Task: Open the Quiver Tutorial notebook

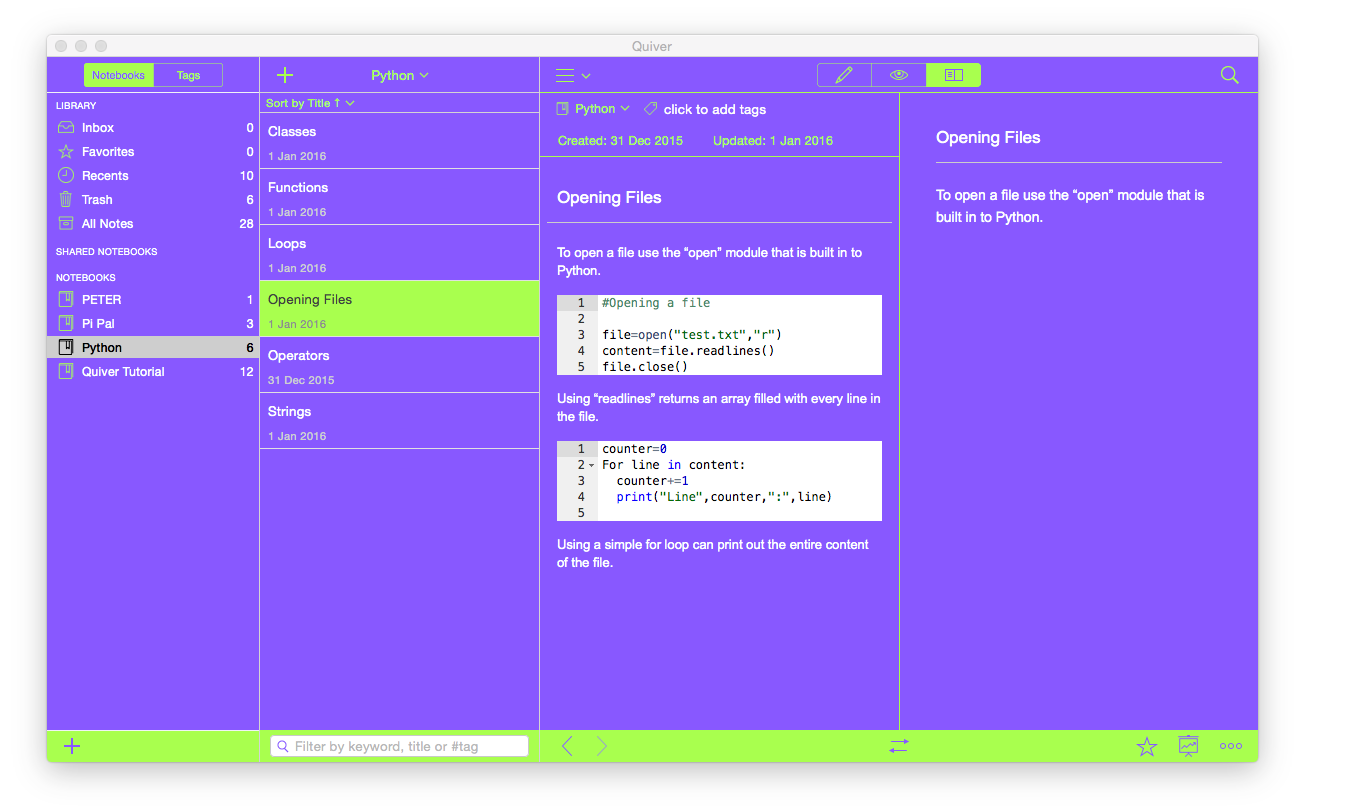Action: point(153,371)
